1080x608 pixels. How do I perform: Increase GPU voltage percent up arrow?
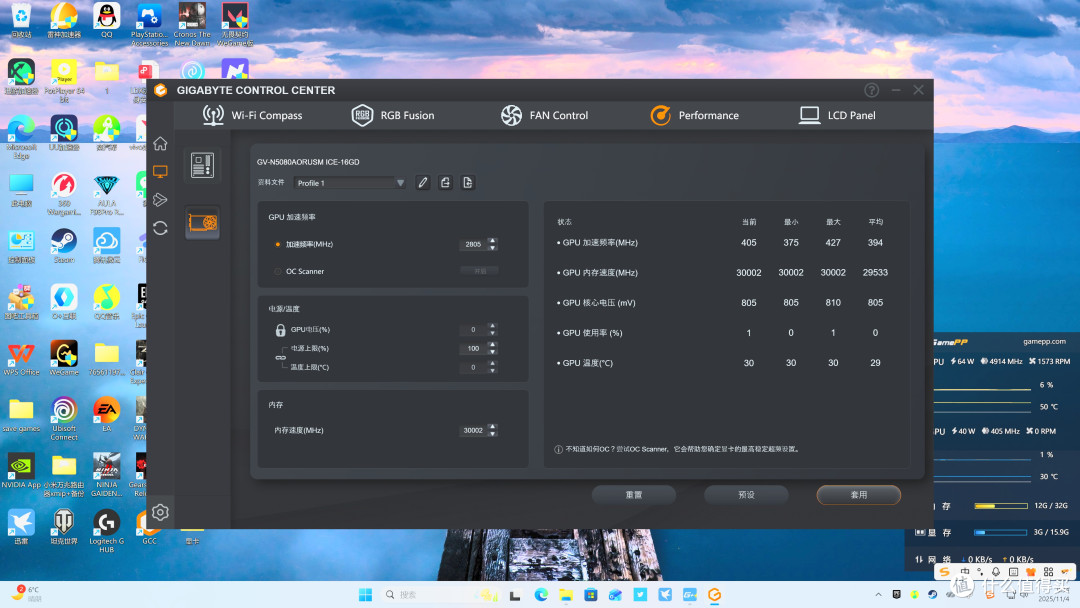[x=492, y=326]
